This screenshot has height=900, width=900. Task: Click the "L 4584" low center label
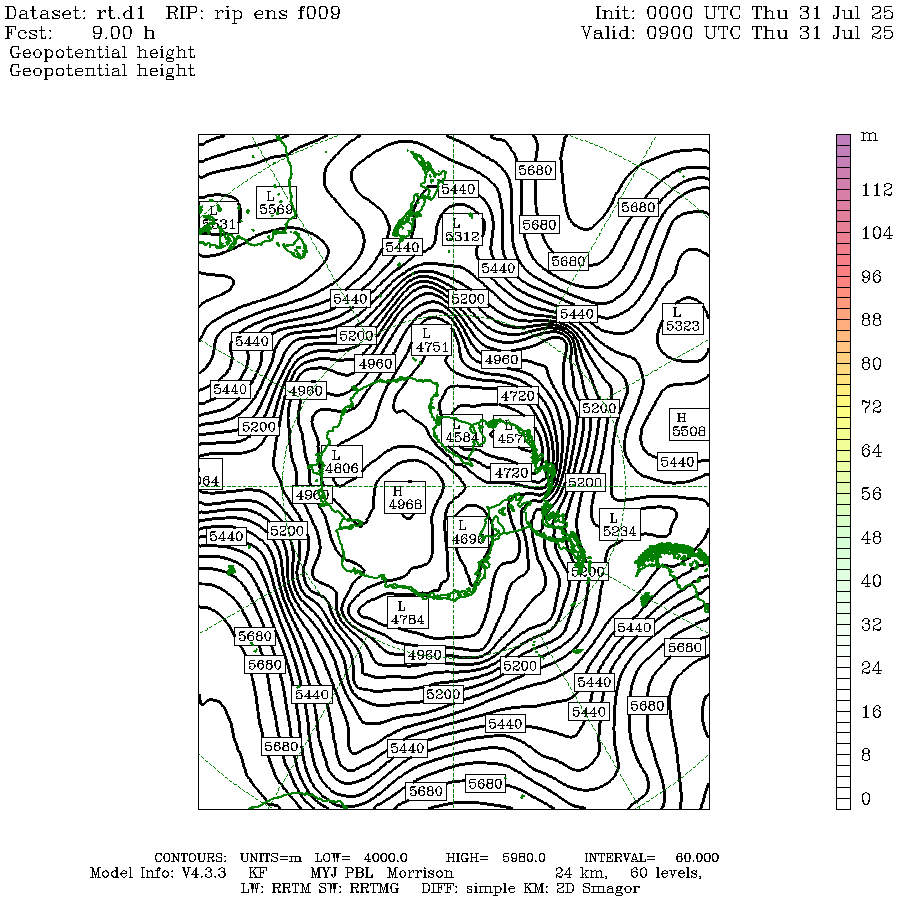click(461, 430)
